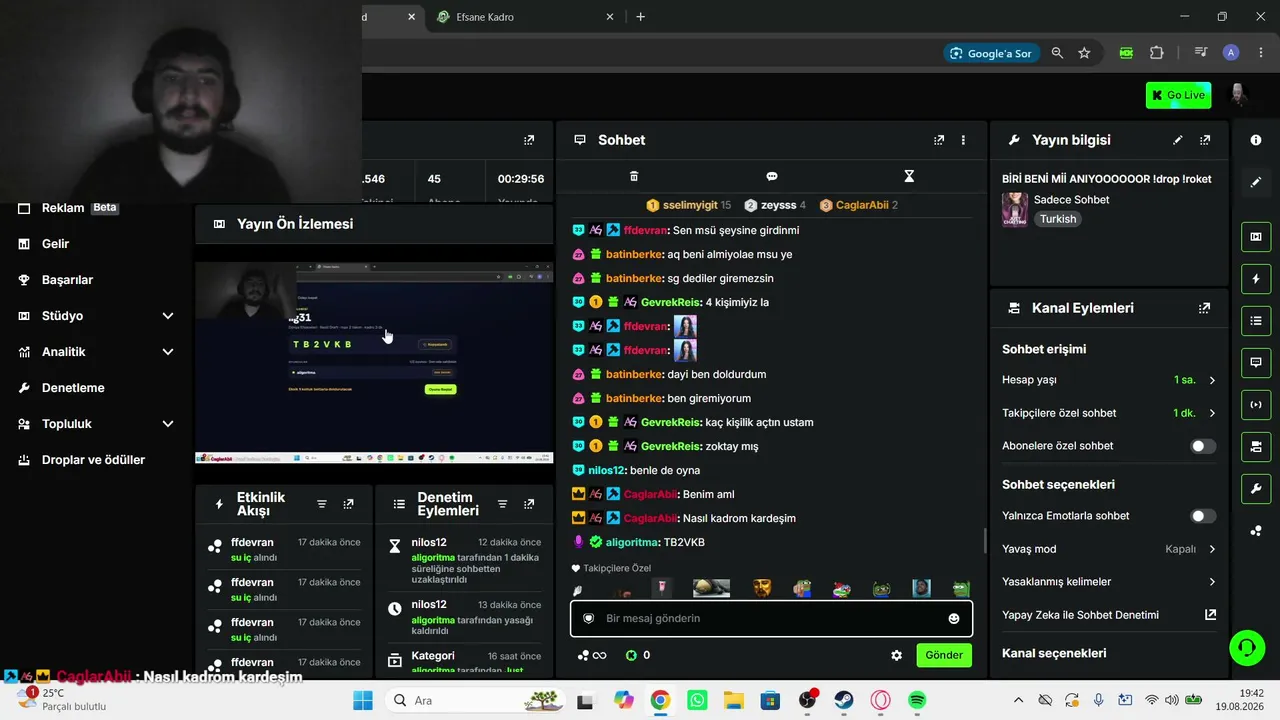Open Yasaklanmış kelimeler settings
Image resolution: width=1280 pixels, height=720 pixels.
(1109, 582)
